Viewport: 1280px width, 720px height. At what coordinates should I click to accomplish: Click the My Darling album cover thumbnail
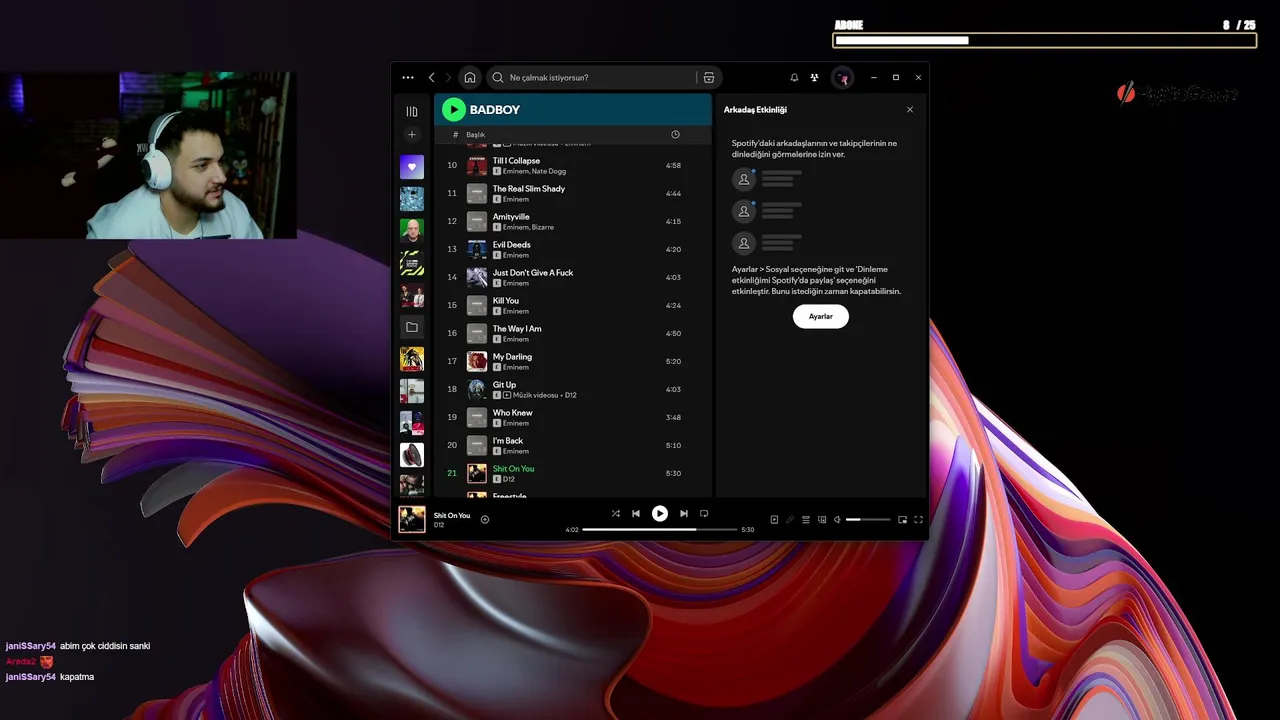point(477,361)
